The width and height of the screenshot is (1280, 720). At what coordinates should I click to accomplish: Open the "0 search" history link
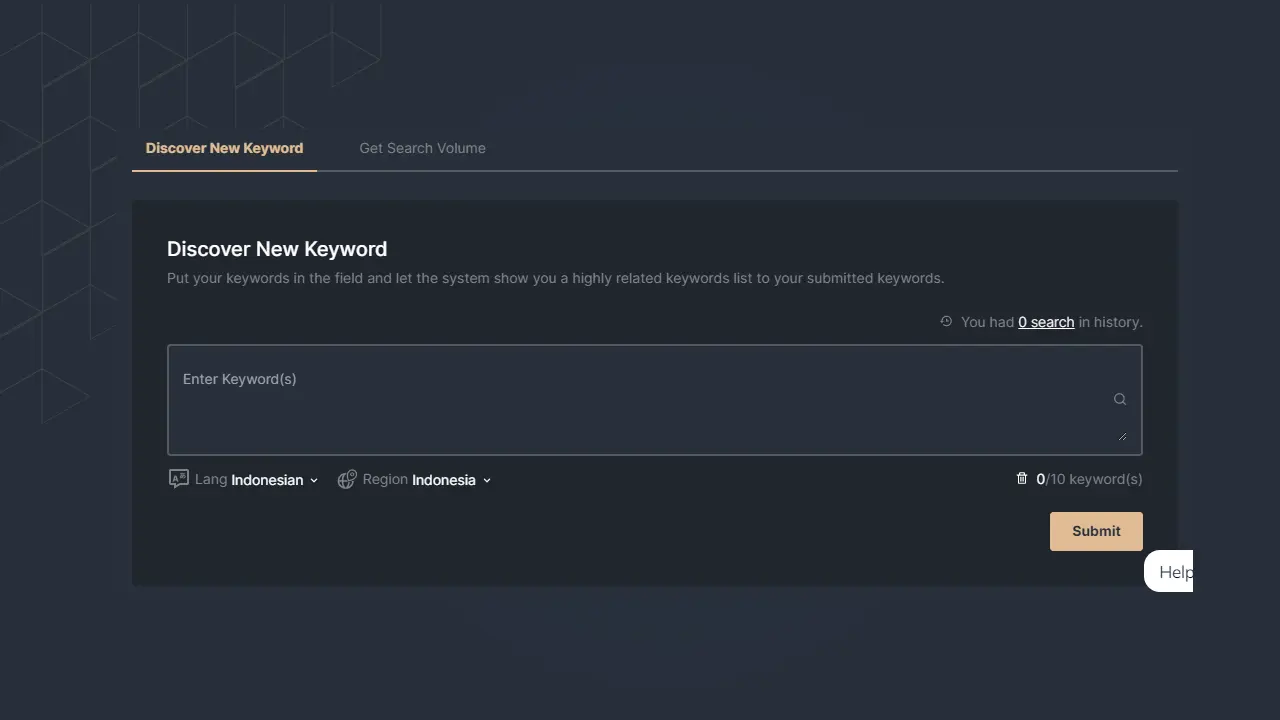[x=1046, y=322]
